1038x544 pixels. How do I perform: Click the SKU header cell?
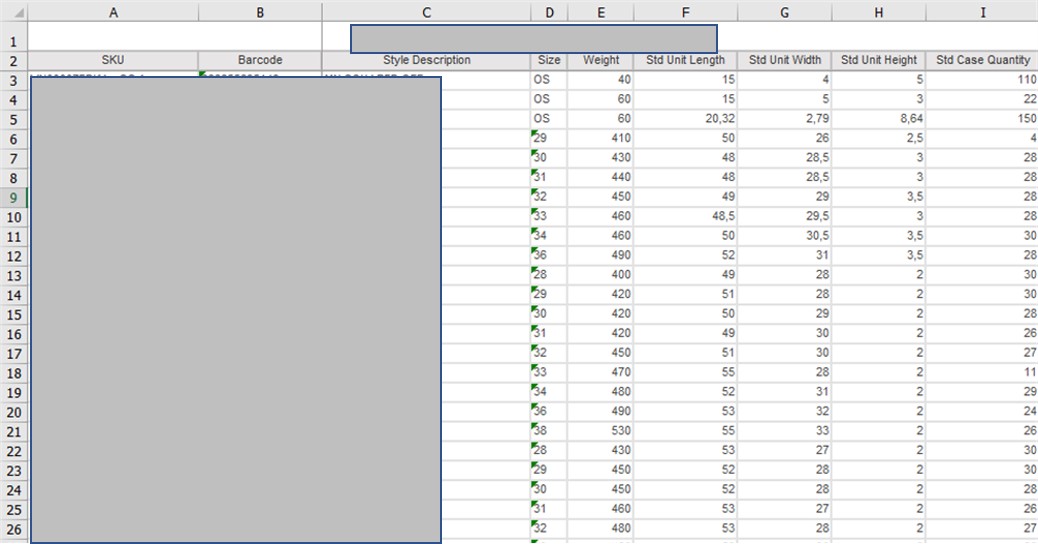pyautogui.click(x=113, y=60)
